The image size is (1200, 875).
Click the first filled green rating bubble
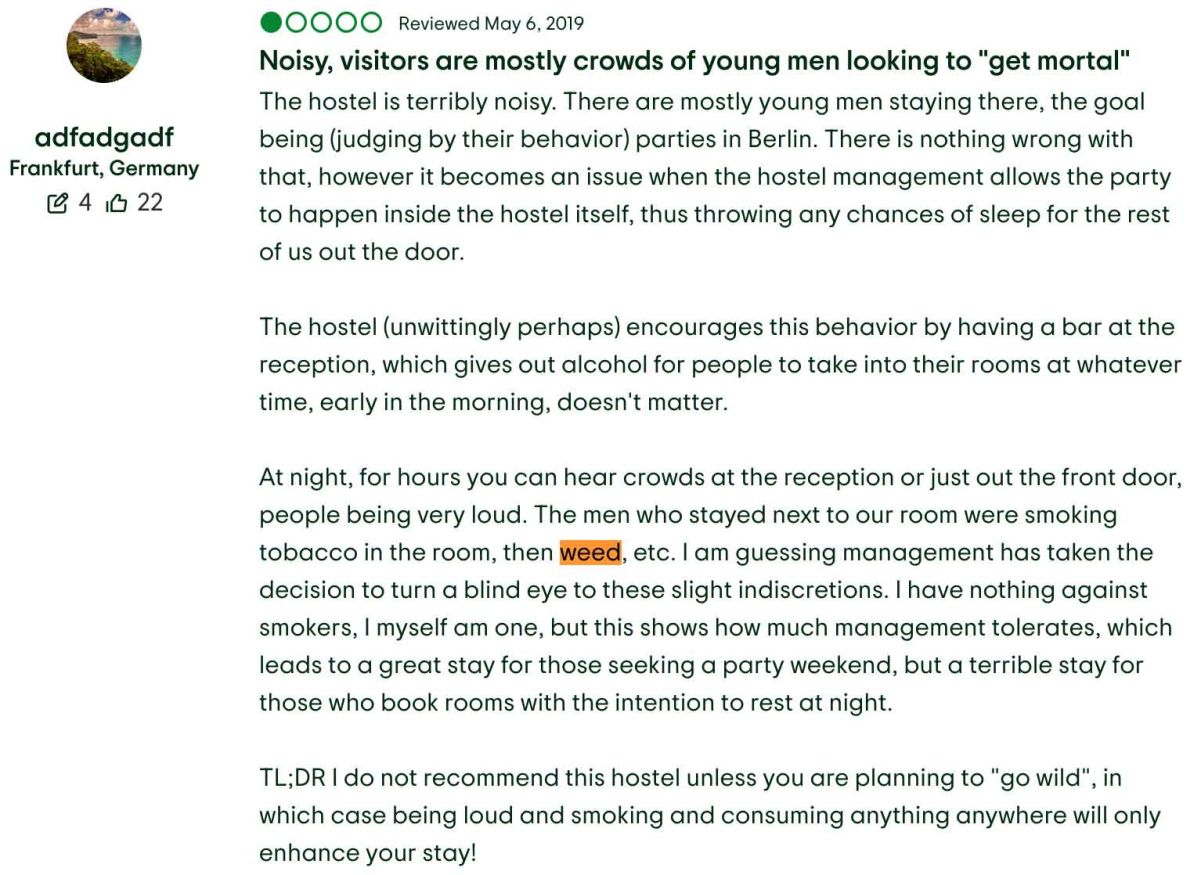pyautogui.click(x=270, y=23)
